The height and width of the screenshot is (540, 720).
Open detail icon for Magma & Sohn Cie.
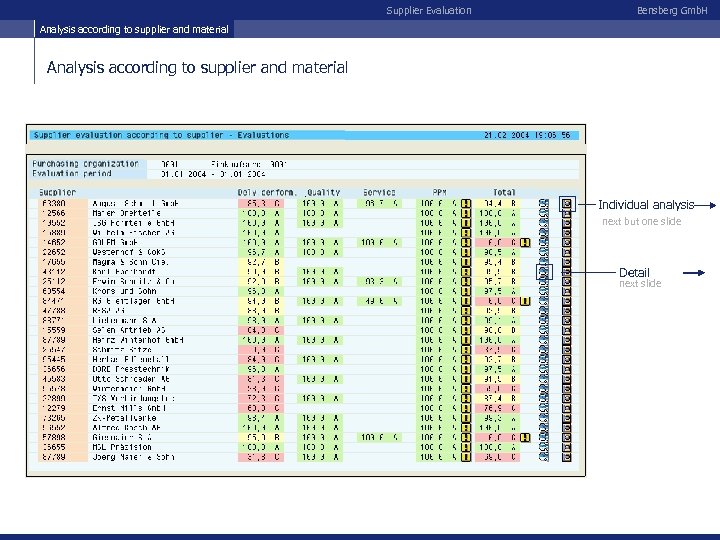pos(544,262)
